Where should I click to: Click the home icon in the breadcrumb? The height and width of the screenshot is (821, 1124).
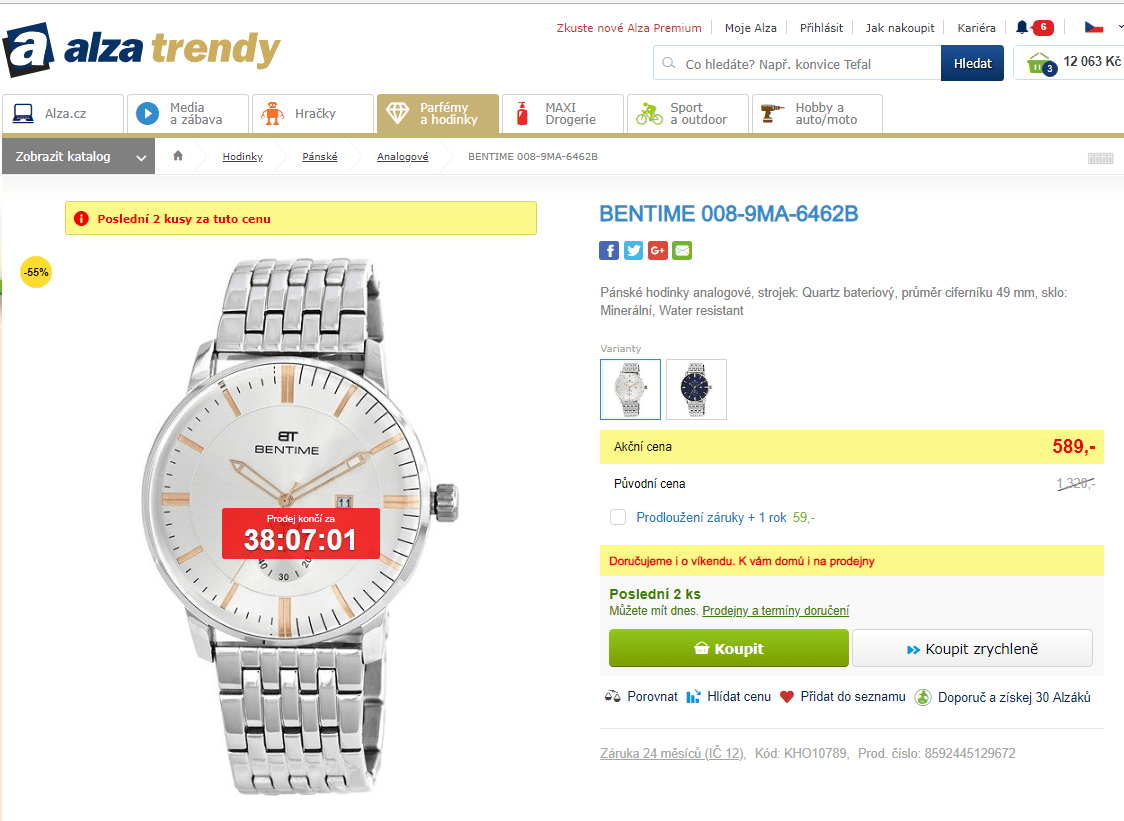click(177, 156)
